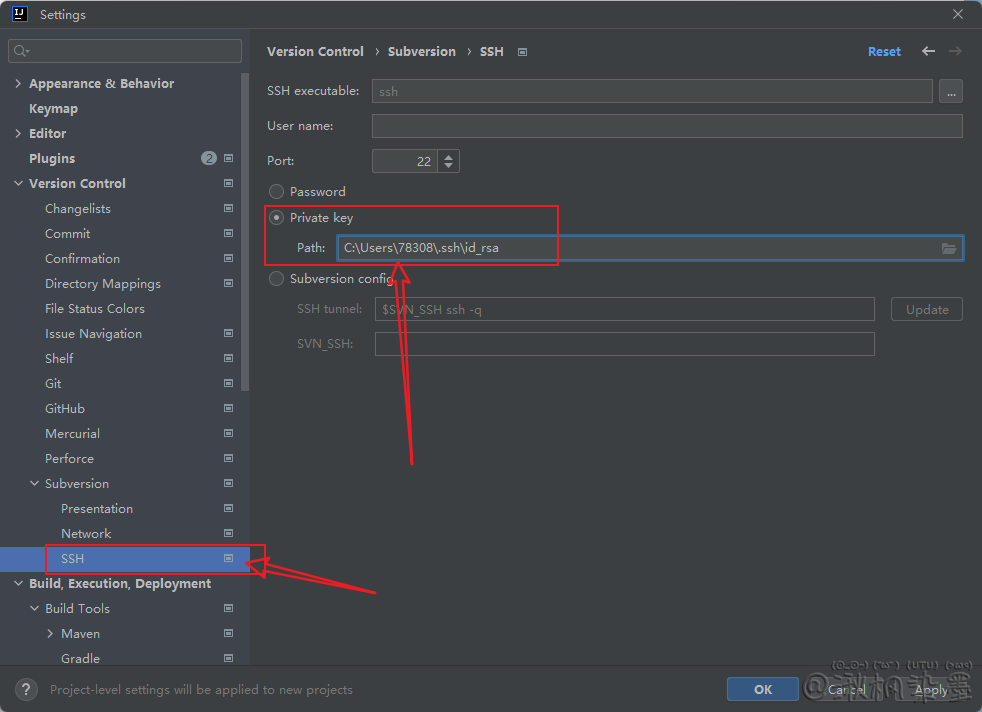Click the folder browse icon in Path field
982x712 pixels.
[x=948, y=248]
